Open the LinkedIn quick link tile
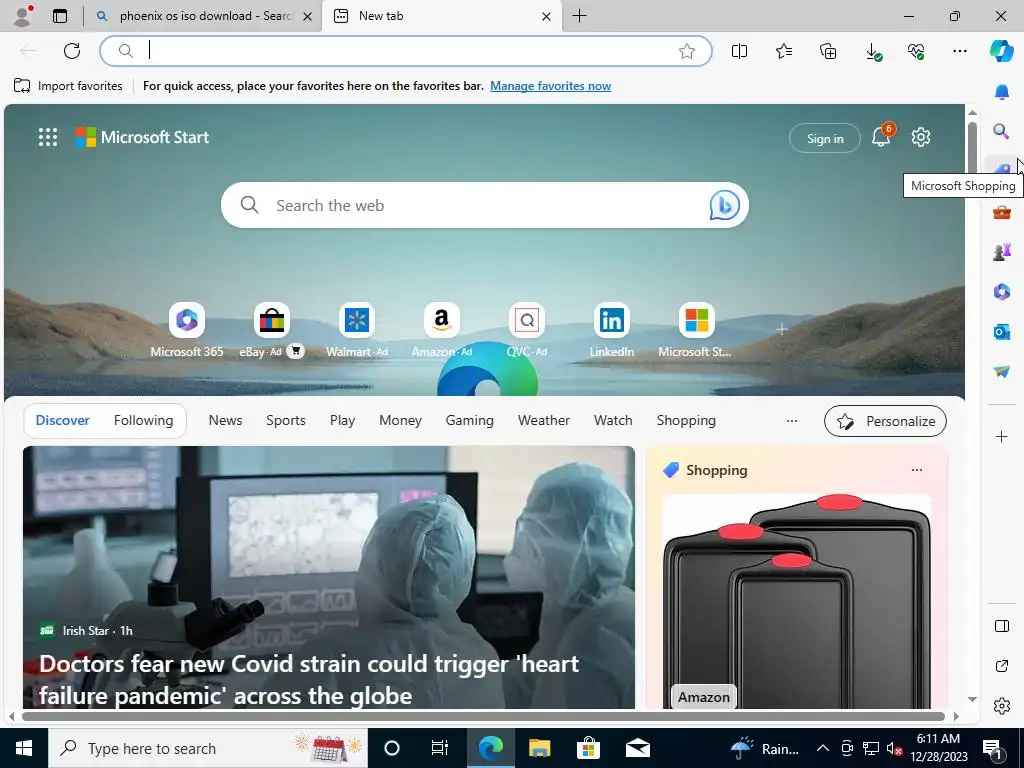 click(x=611, y=330)
